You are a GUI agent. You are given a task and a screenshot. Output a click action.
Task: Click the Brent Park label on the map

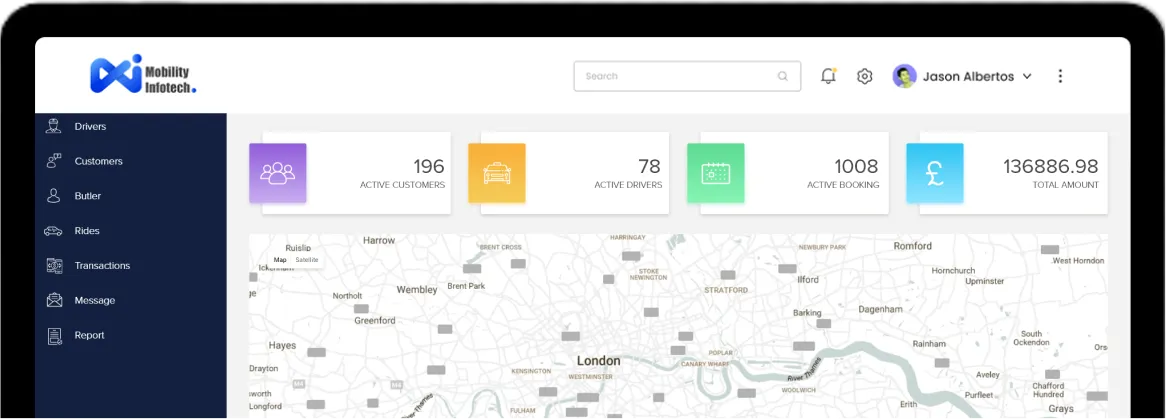coord(466,286)
